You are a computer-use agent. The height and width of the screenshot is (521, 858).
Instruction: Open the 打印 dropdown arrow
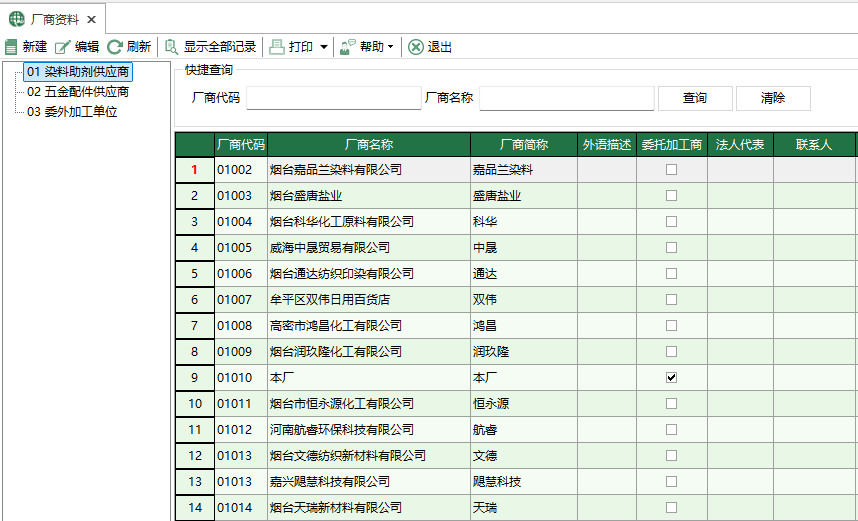(x=323, y=48)
